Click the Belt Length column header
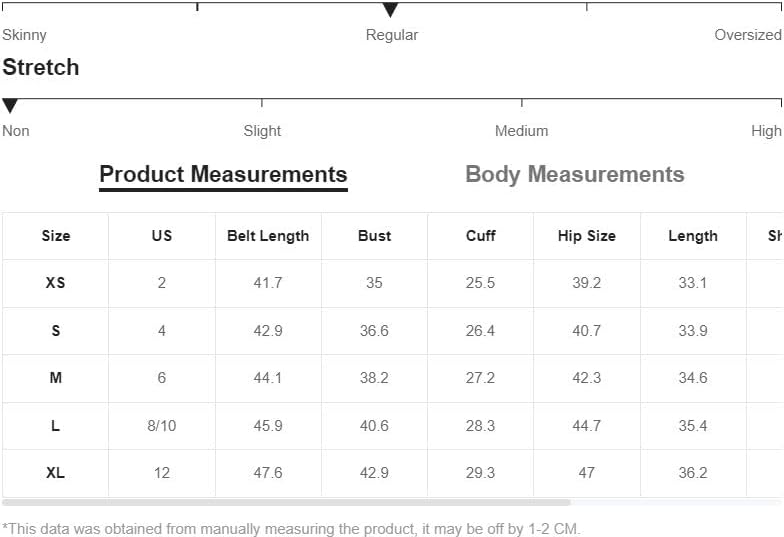Screen dimensions: 784x537 pyautogui.click(x=268, y=236)
